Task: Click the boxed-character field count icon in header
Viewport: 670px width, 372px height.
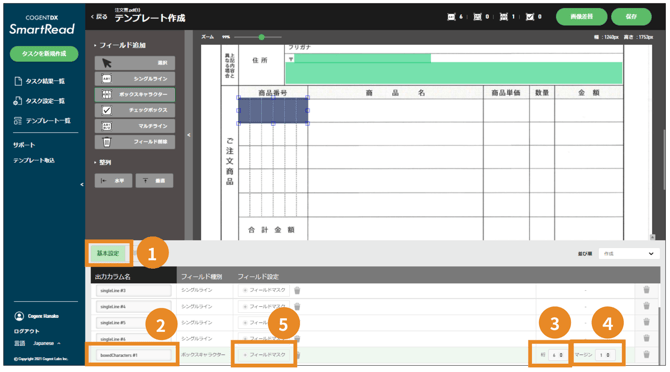Action: (x=504, y=17)
